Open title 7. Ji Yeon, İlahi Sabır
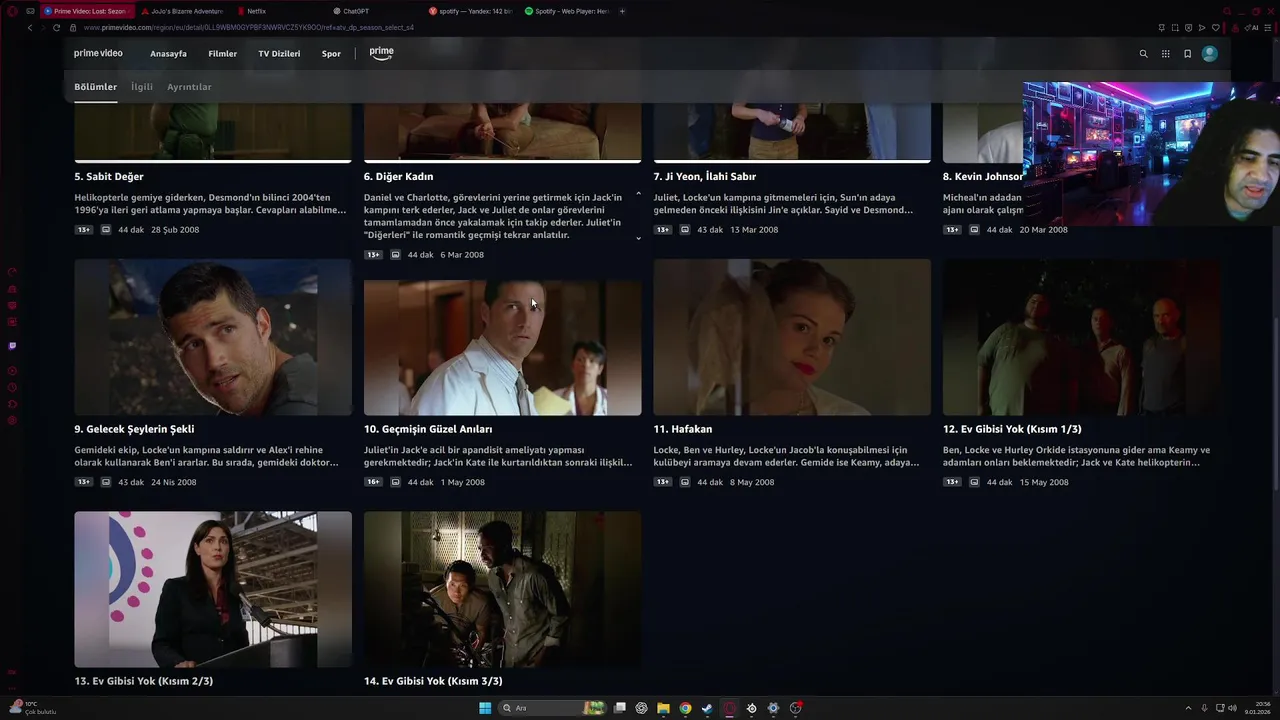Screen dimensions: 1280x720 click(705, 177)
